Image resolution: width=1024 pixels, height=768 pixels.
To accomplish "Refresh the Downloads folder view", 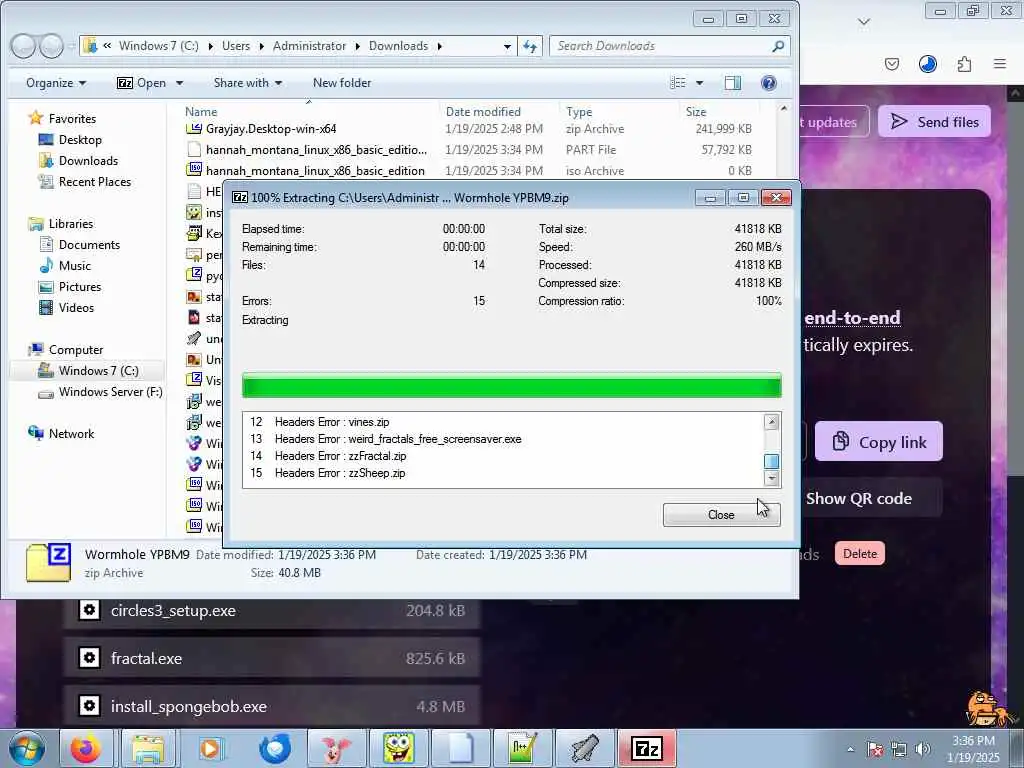I will tap(530, 46).
